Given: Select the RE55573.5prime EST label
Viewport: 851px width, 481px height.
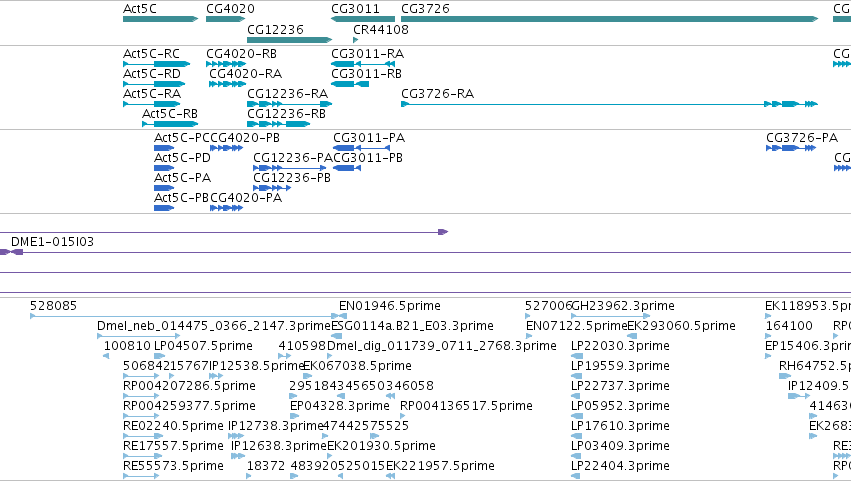Looking at the screenshot, I should click(173, 467).
